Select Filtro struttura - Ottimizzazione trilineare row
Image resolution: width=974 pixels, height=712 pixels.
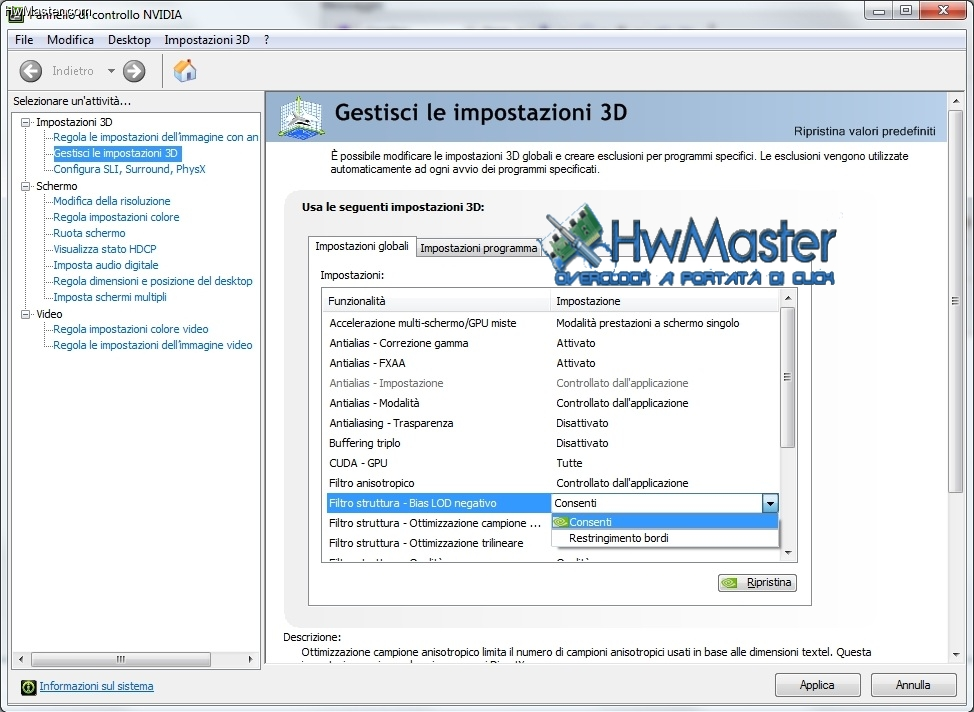tap(439, 543)
